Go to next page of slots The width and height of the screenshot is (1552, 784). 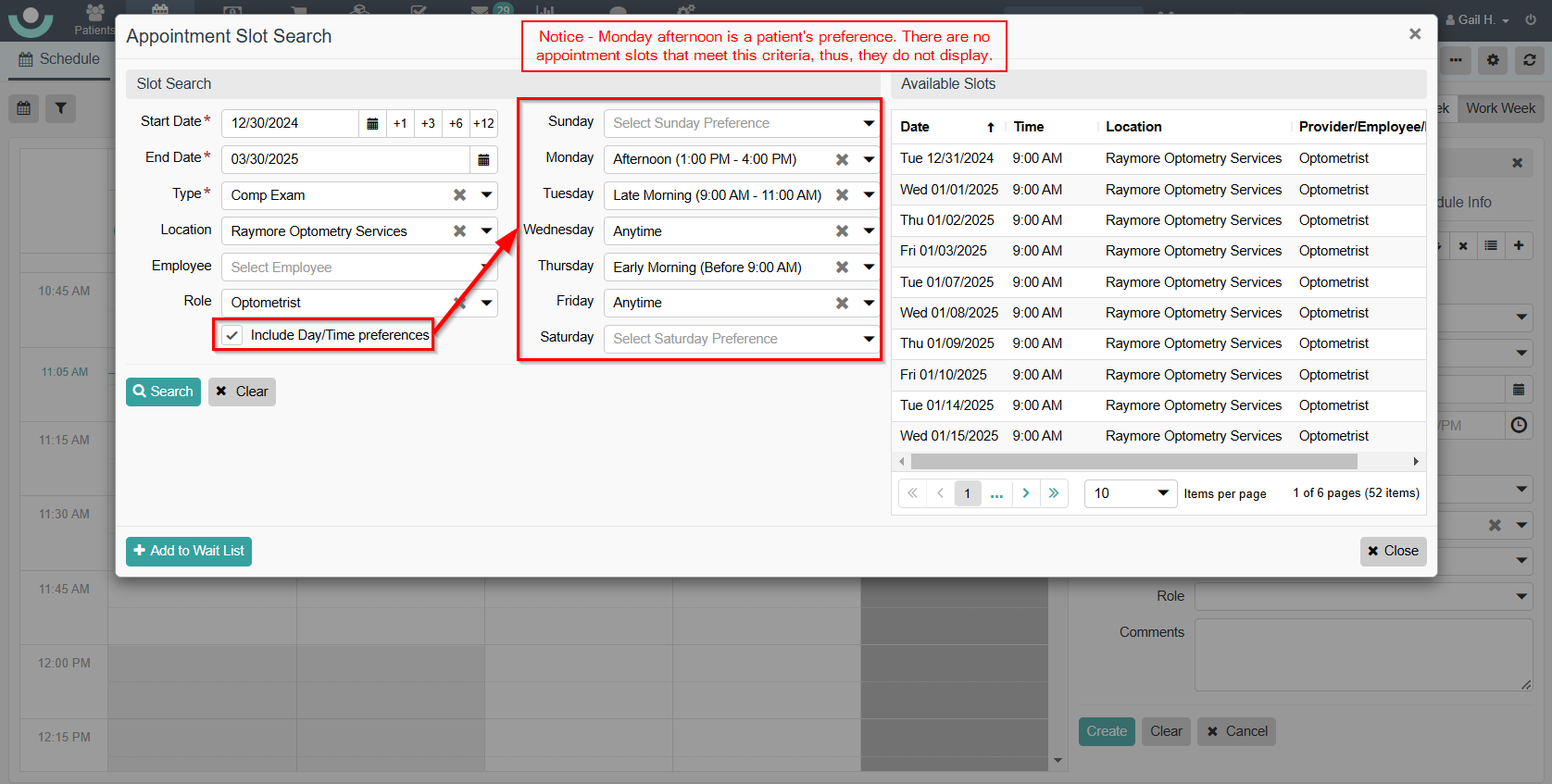pos(1026,493)
